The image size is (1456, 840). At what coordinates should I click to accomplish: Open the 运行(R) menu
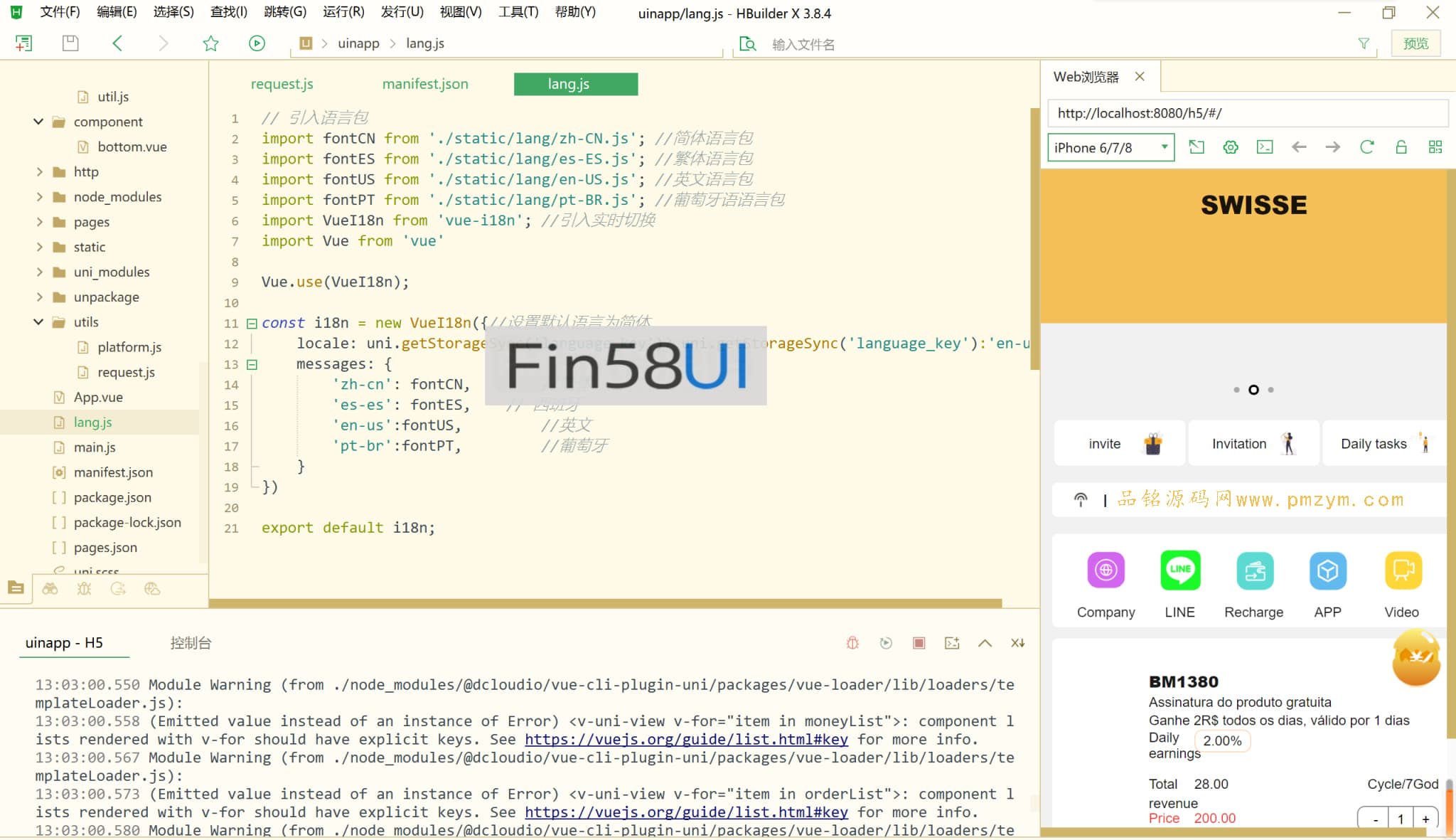343,12
